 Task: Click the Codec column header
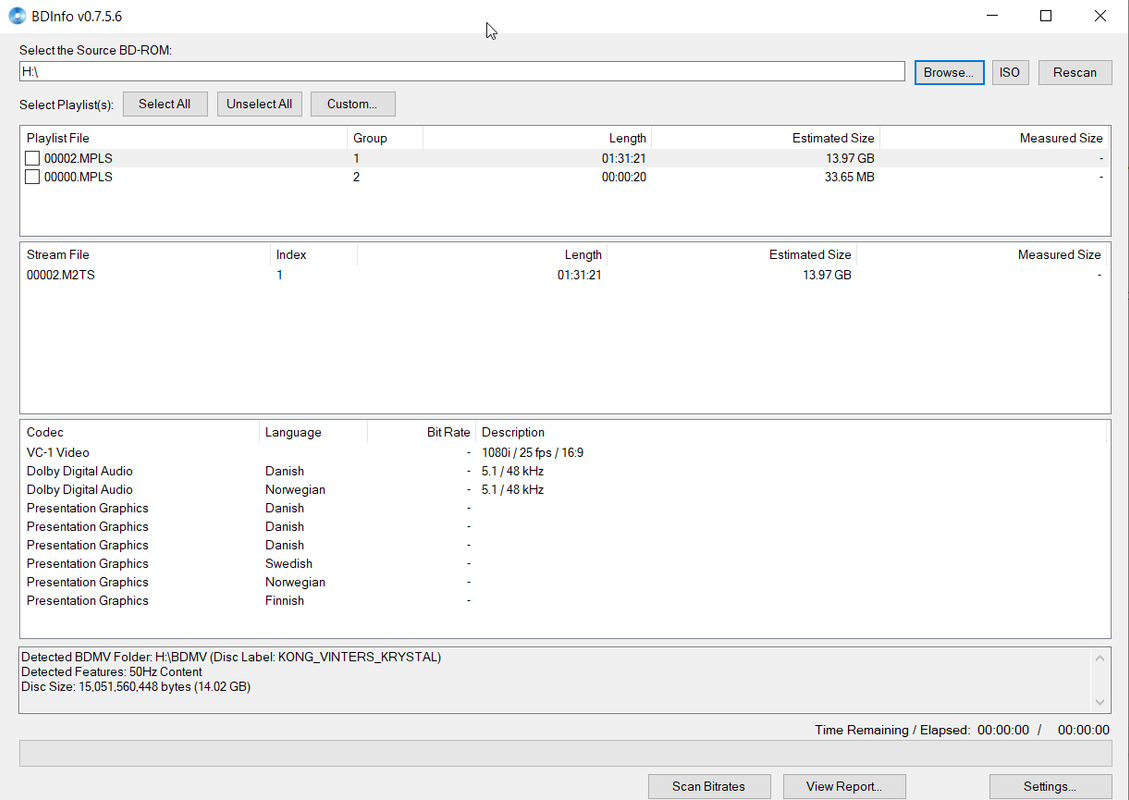(140, 432)
